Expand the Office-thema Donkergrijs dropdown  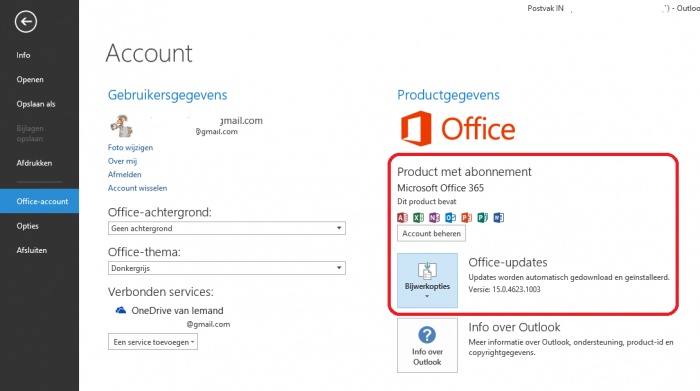pos(226,268)
